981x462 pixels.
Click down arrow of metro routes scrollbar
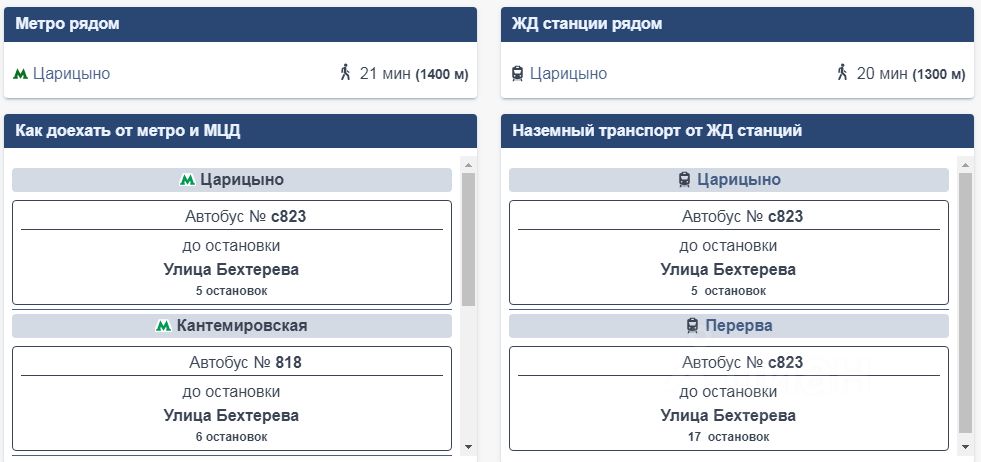click(469, 446)
